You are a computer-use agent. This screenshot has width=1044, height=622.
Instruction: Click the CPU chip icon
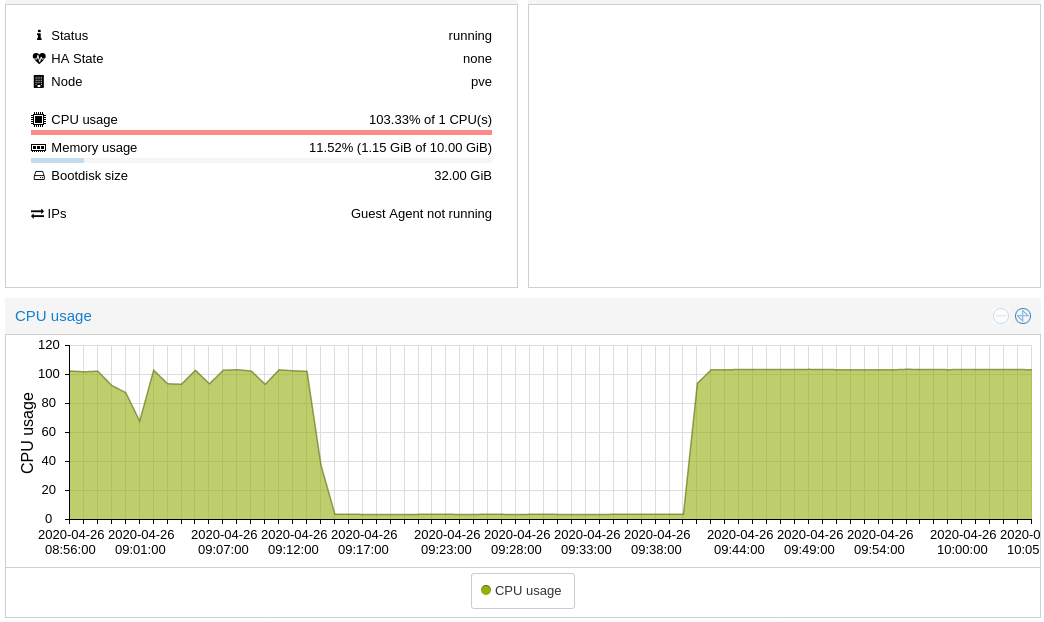point(39,119)
